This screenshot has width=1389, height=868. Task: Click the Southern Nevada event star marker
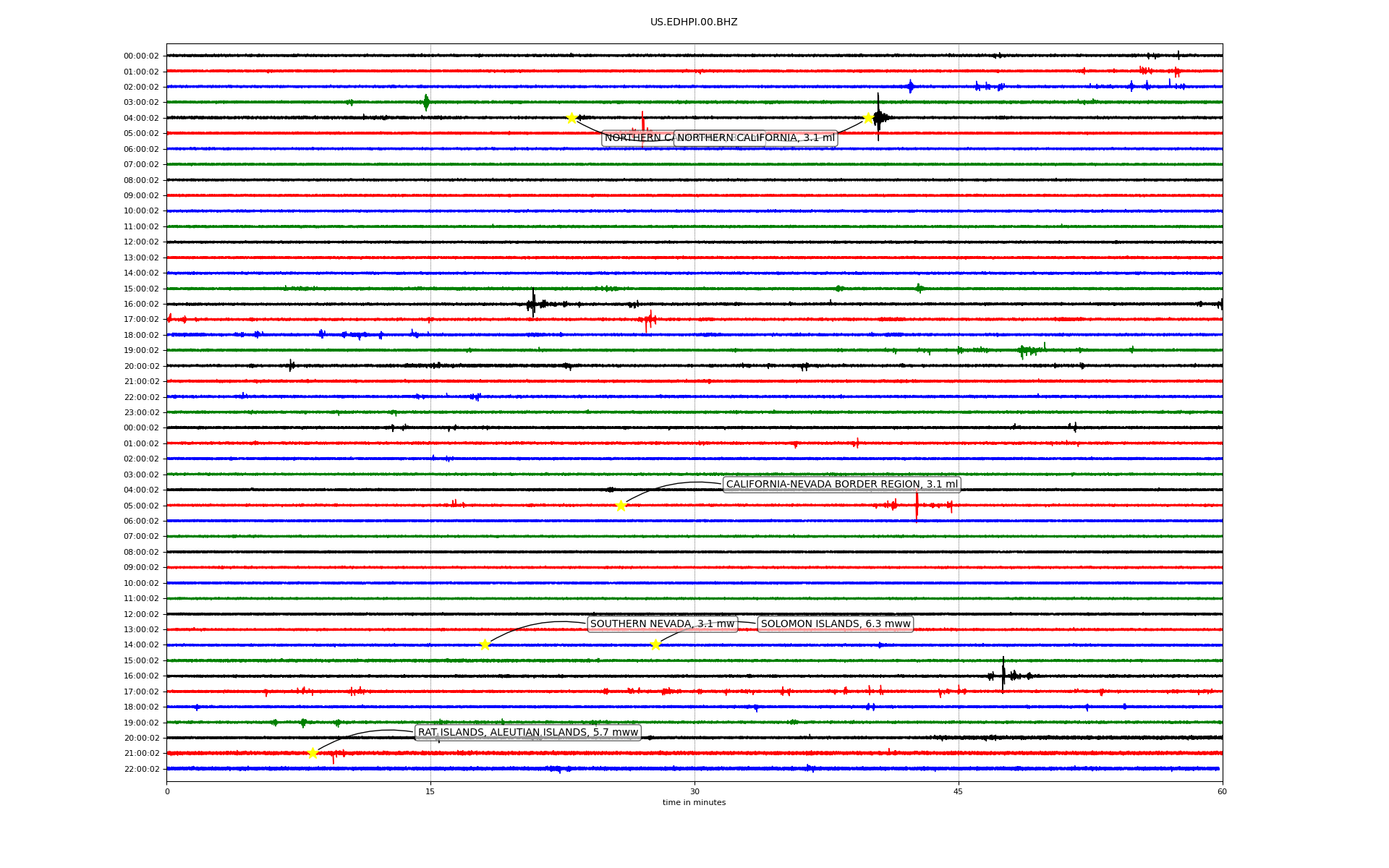point(485,644)
